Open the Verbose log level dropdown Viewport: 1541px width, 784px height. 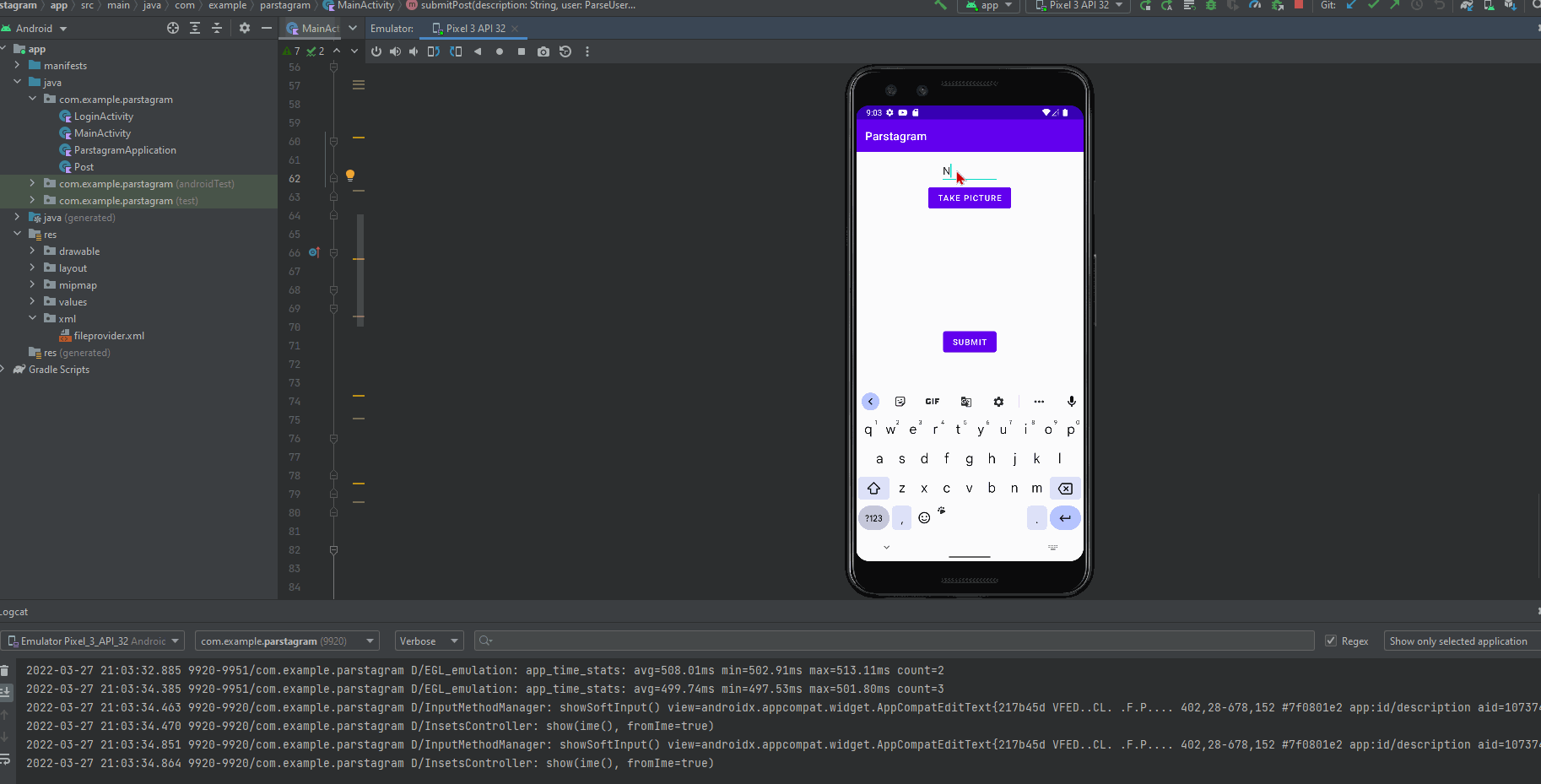tap(430, 641)
